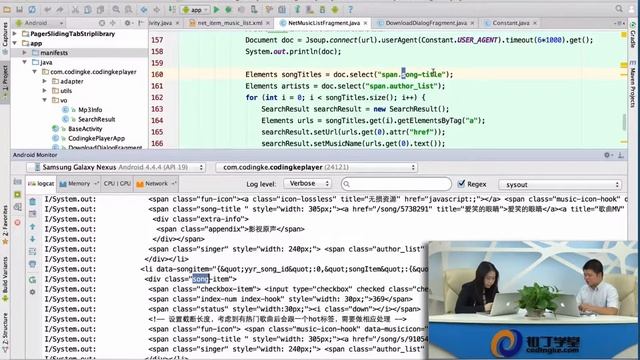Image resolution: width=640 pixels, height=360 pixels.
Task: Click the Synchronize toolbar icon
Action: pyautogui.click(x=32, y=9)
